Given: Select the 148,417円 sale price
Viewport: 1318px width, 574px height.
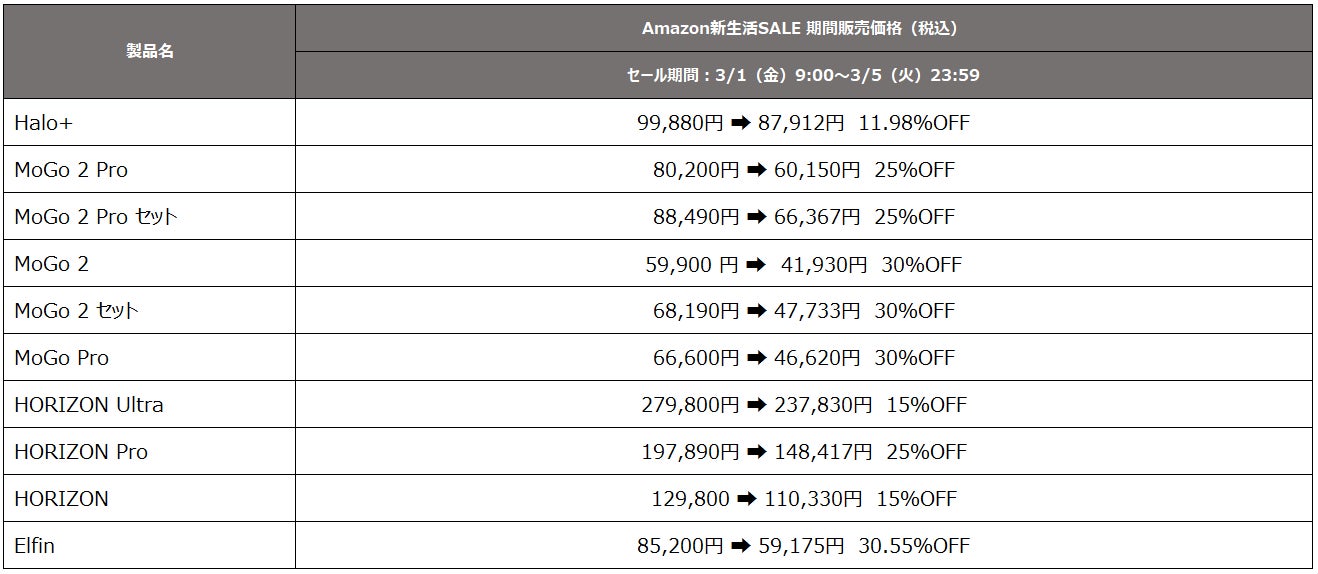Looking at the screenshot, I should click(x=818, y=452).
